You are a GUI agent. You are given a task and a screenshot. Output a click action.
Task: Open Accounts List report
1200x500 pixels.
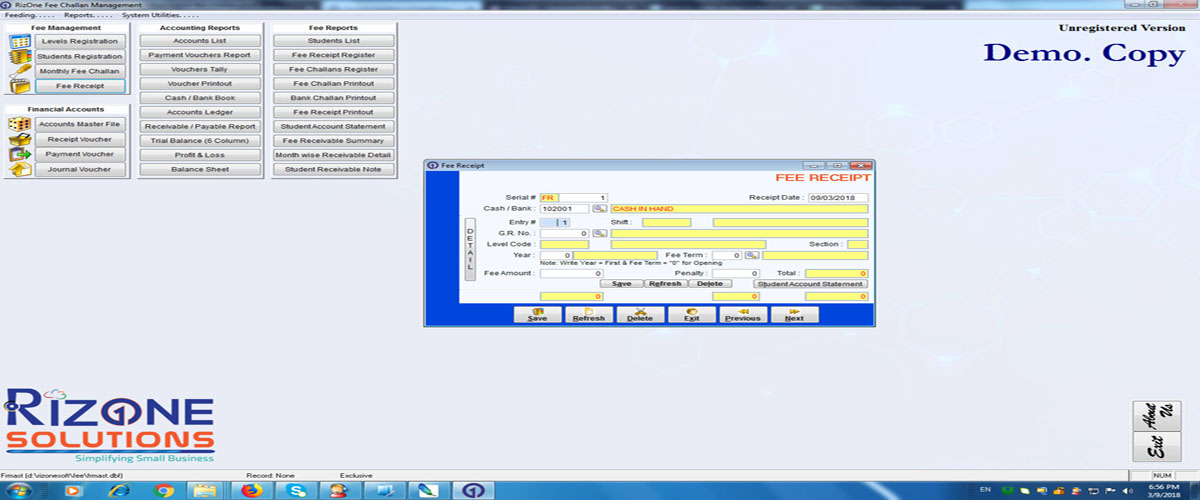(x=199, y=41)
